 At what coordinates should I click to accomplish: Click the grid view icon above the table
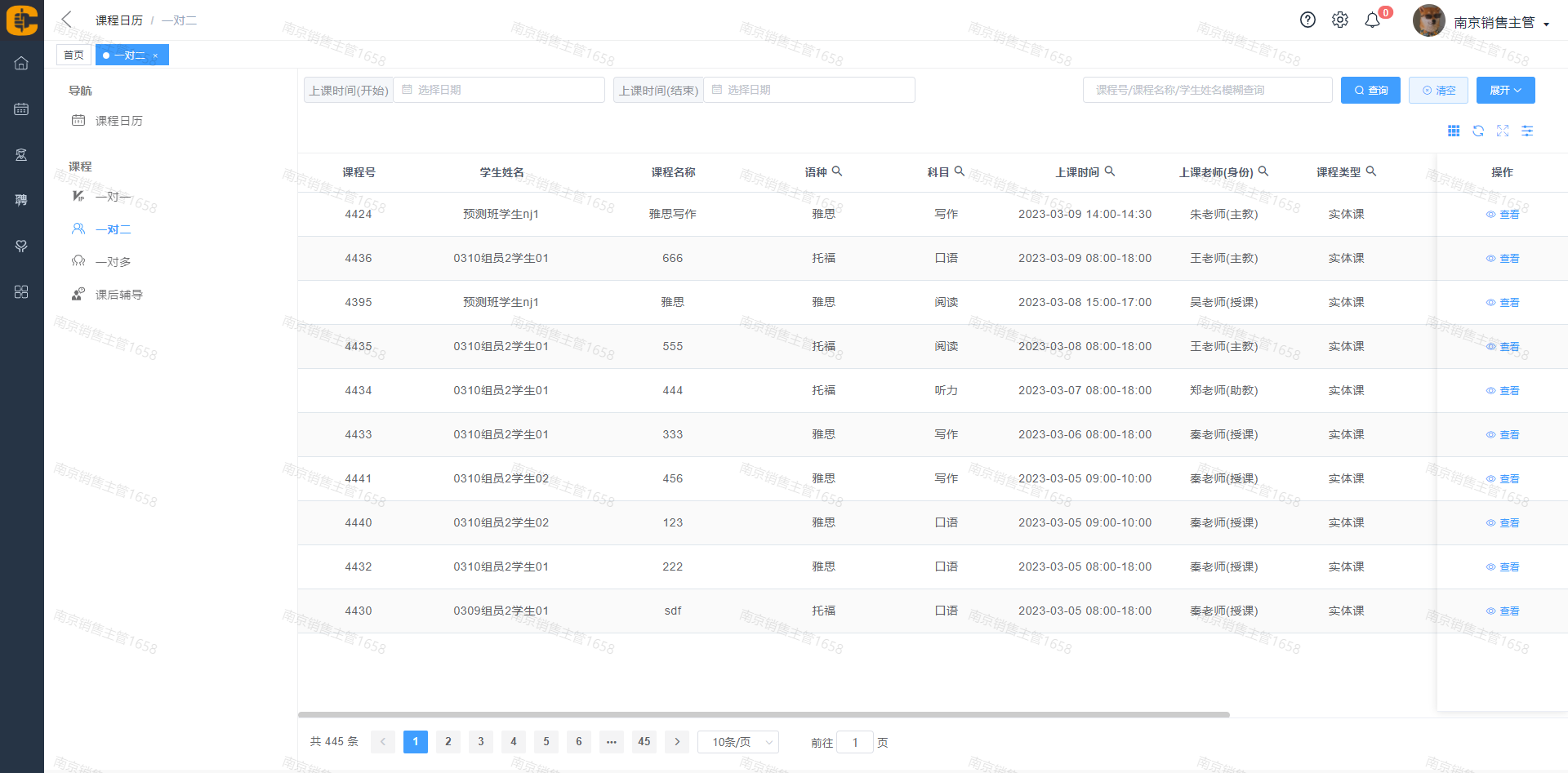(1454, 131)
